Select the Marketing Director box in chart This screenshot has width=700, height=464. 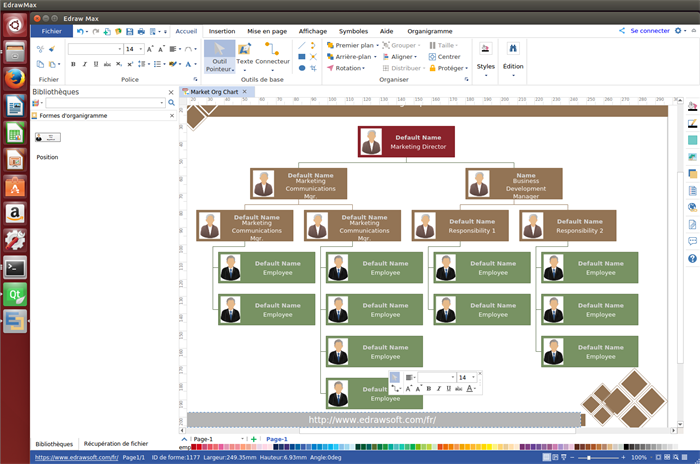(x=406, y=142)
